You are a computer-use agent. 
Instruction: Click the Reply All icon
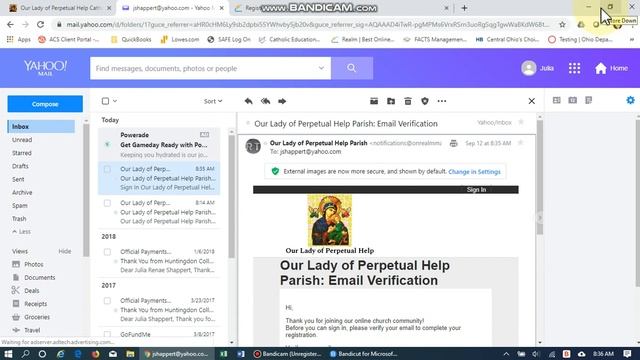click(265, 101)
